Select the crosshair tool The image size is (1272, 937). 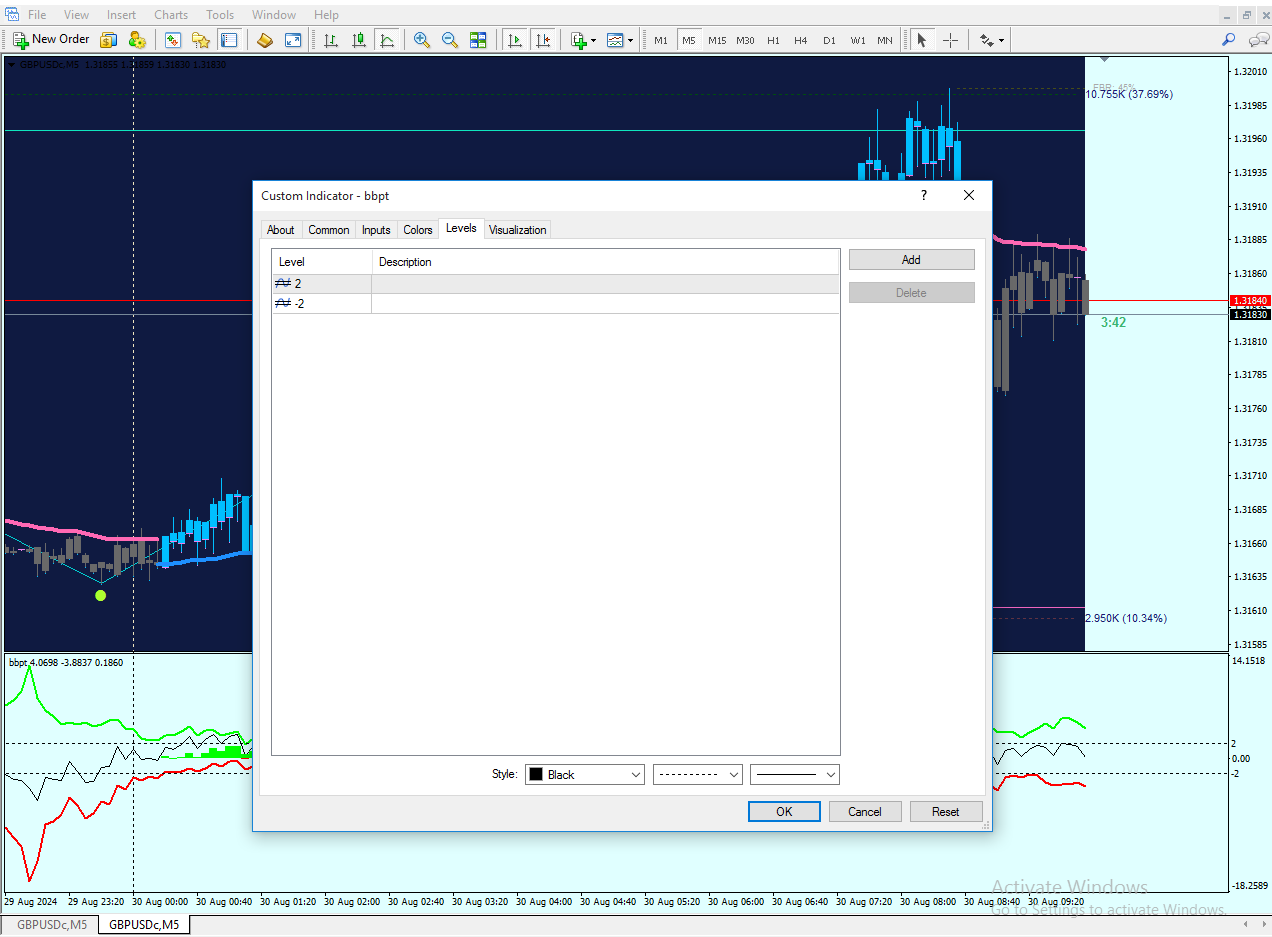click(x=950, y=40)
